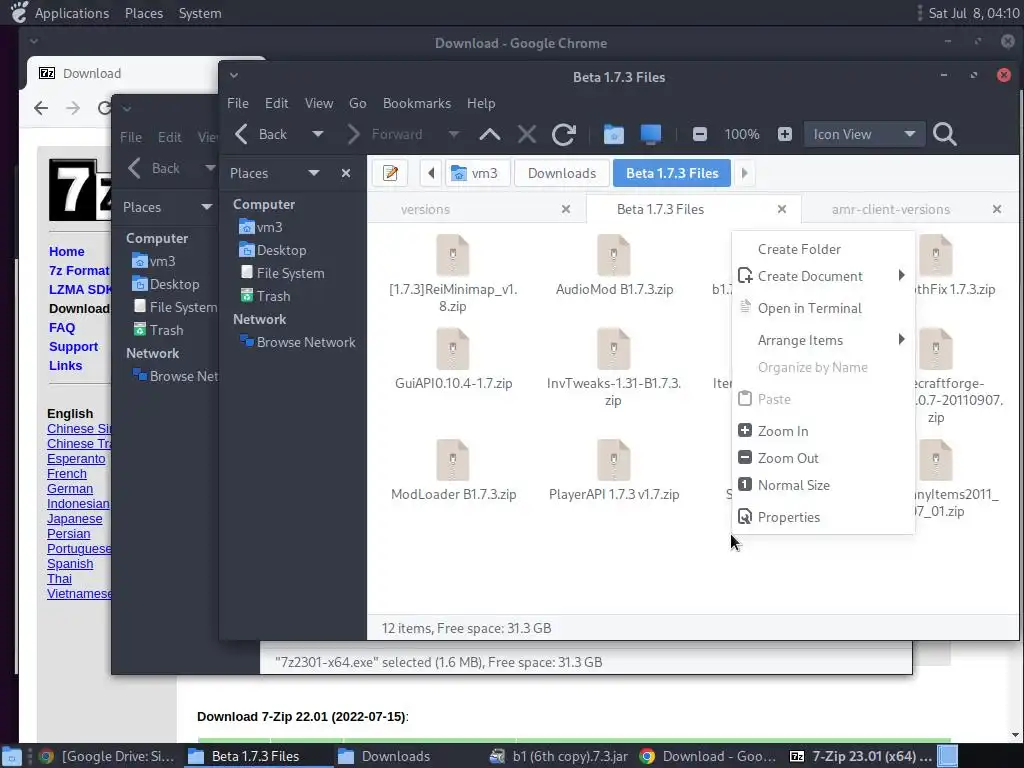Click the top panel clock Sat Jul 8, 04:10
This screenshot has width=1024, height=768.
coord(974,13)
